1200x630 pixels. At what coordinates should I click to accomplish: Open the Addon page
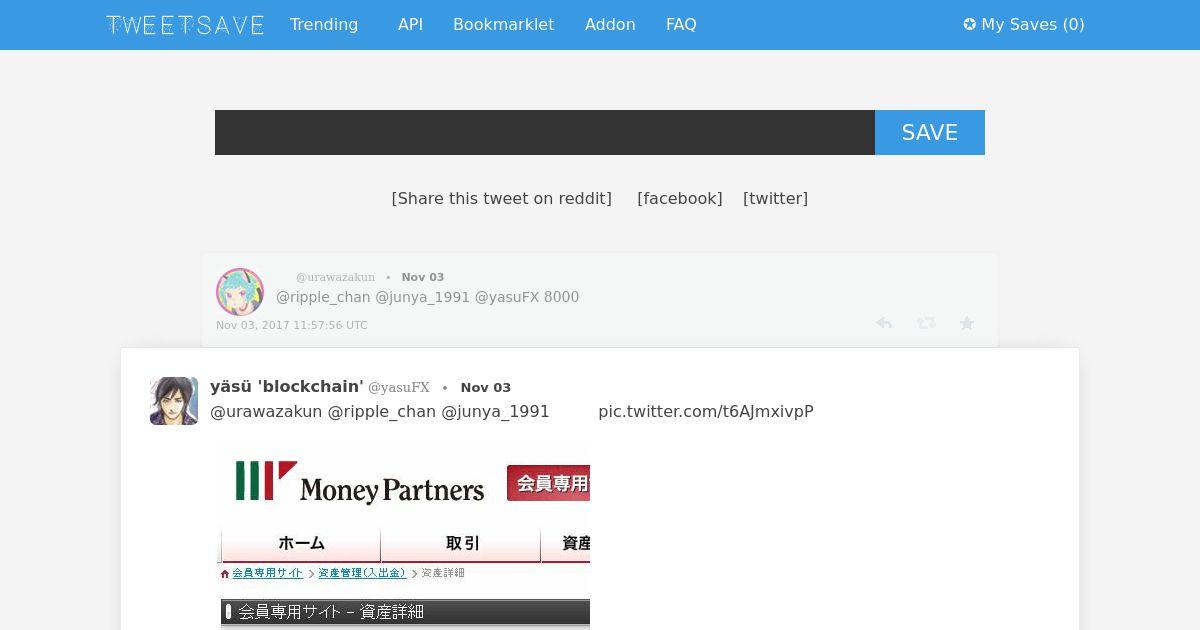610,24
